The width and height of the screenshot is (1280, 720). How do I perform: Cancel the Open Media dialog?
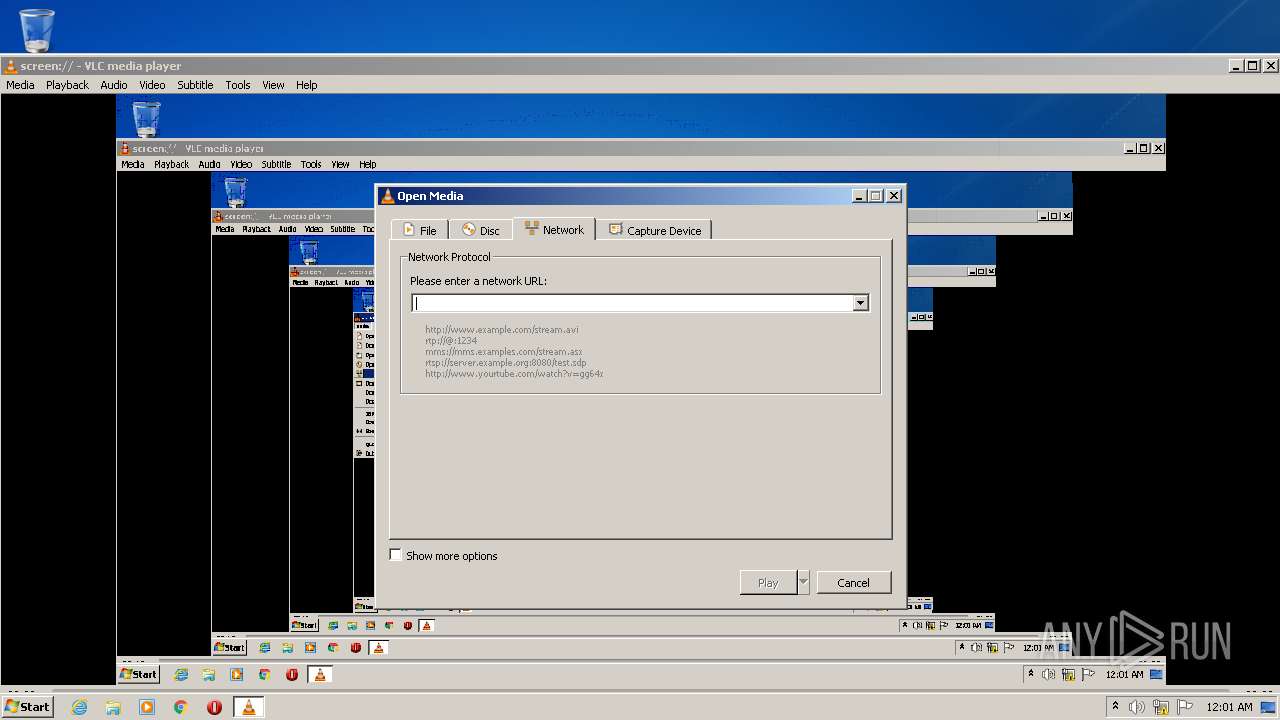click(x=853, y=582)
